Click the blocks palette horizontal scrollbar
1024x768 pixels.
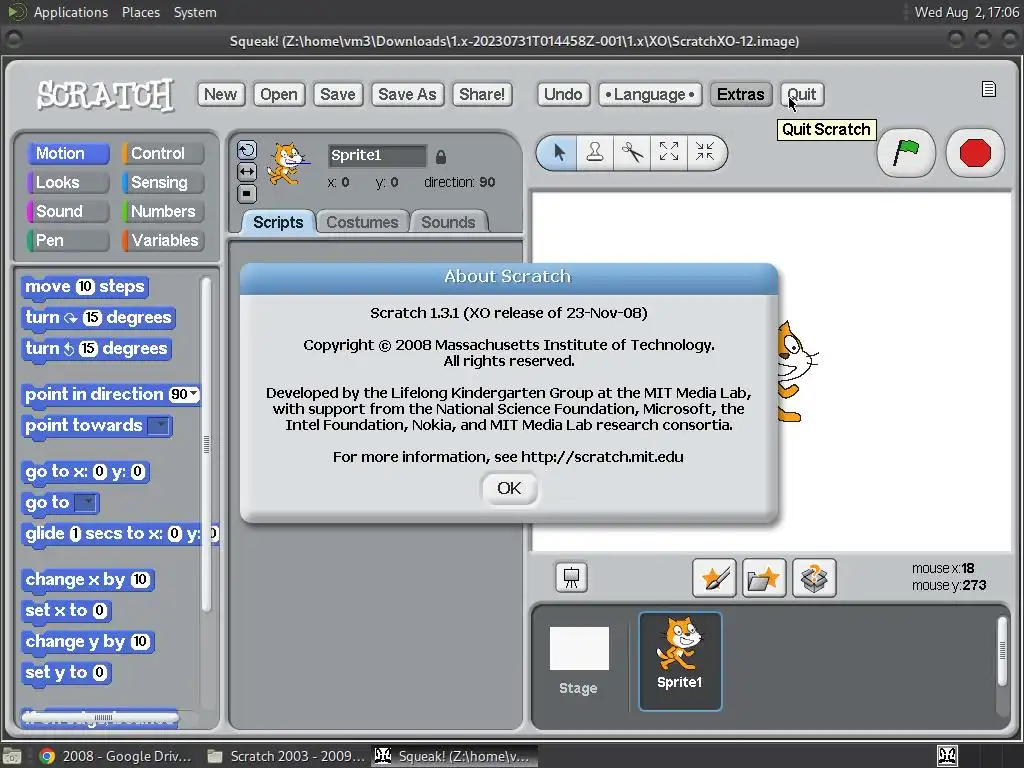click(x=101, y=717)
